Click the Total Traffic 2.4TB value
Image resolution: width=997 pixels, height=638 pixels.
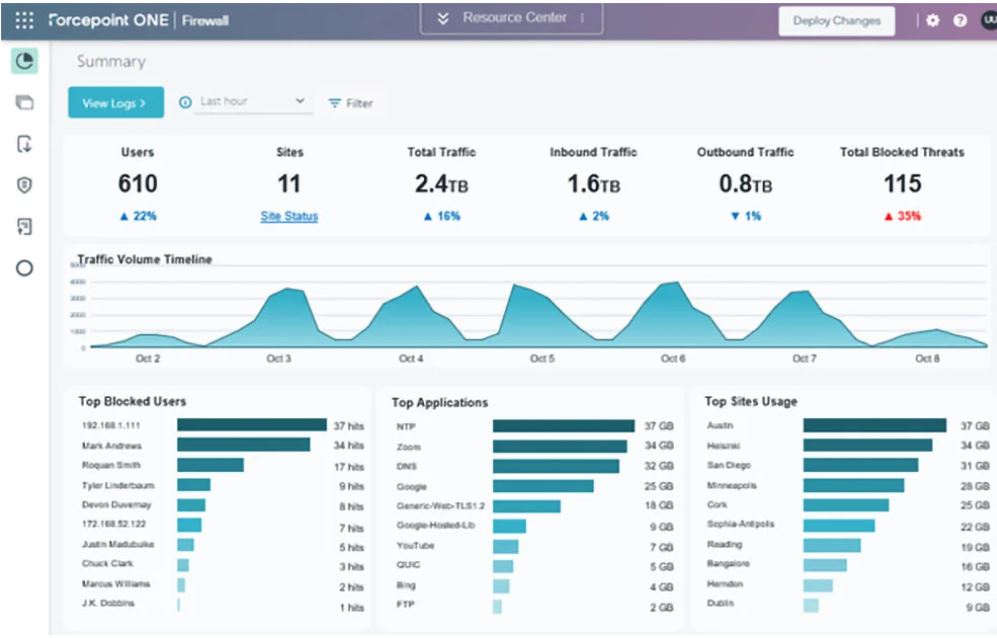coord(441,184)
